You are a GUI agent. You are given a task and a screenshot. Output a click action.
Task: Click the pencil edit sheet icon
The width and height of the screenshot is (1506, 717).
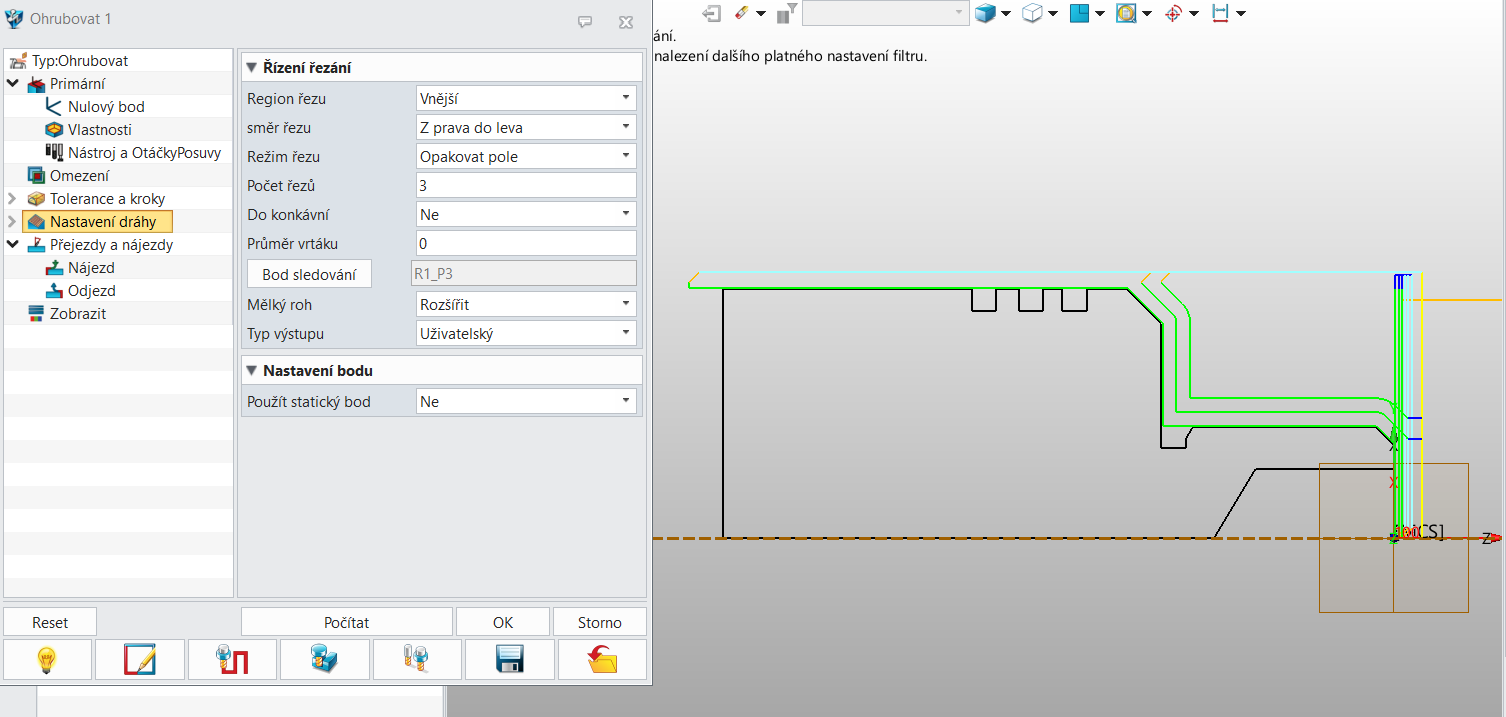pyautogui.click(x=140, y=660)
